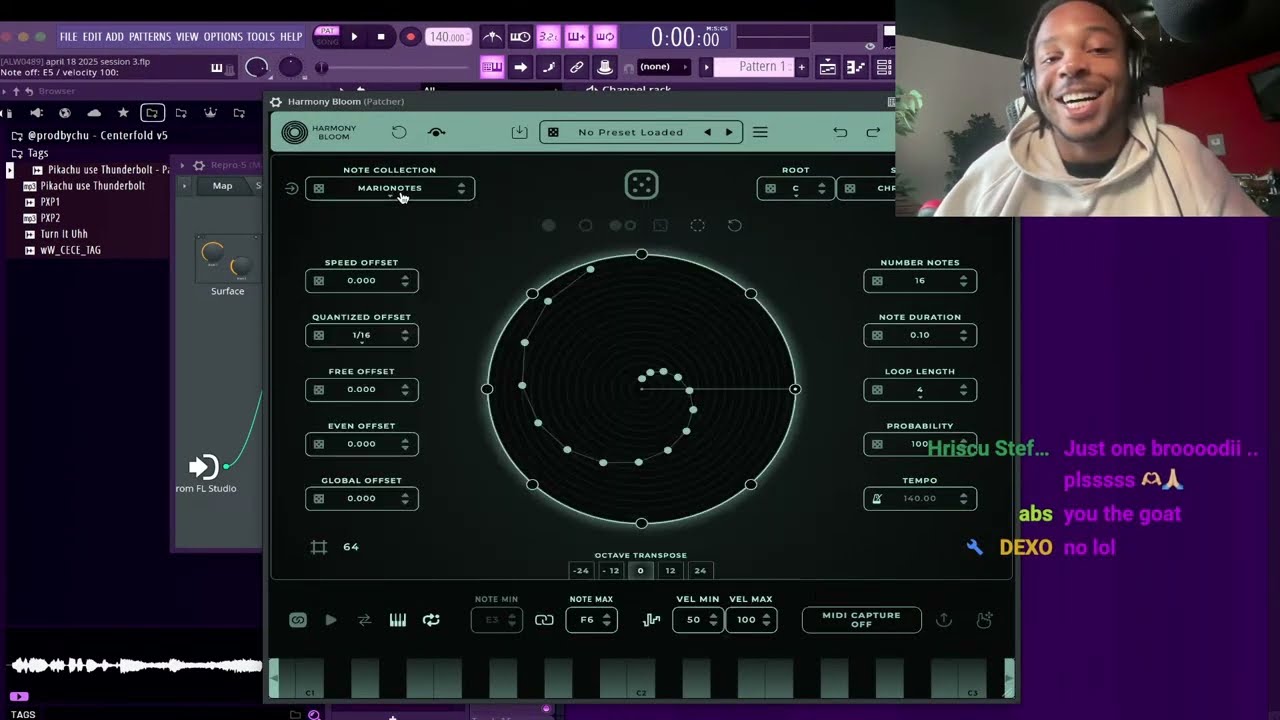Select the -24 octave transpose button

point(580,570)
